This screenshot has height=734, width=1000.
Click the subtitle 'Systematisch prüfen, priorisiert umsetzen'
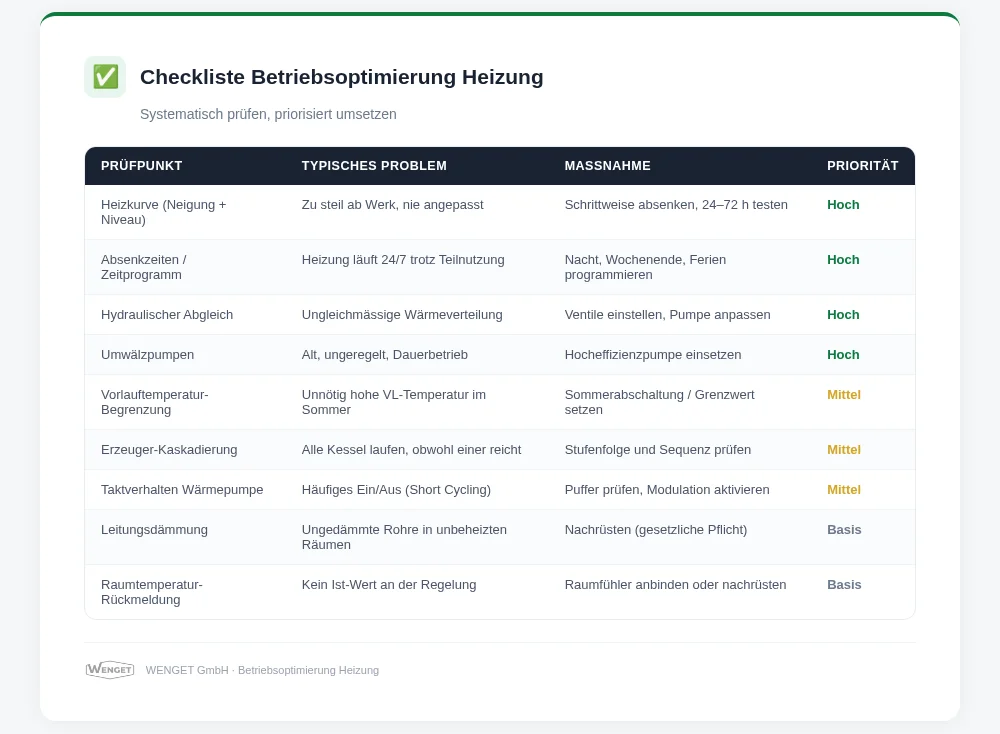(x=268, y=114)
